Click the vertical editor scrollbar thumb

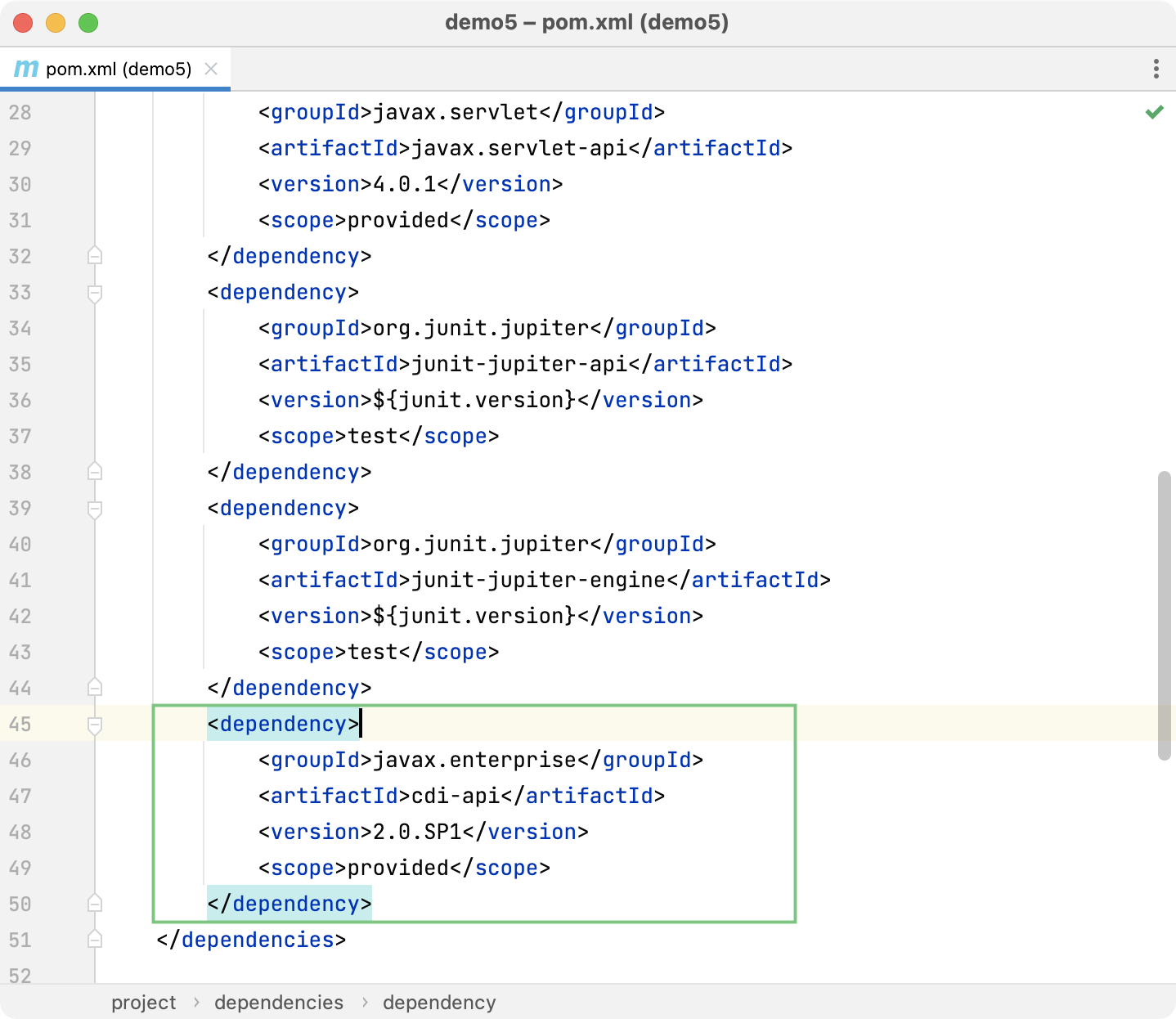1165,616
